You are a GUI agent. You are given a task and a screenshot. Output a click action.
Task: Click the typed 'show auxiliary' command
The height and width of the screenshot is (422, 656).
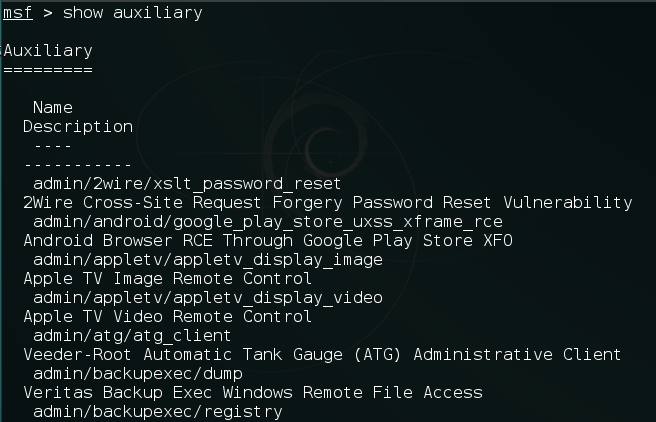[x=133, y=13]
